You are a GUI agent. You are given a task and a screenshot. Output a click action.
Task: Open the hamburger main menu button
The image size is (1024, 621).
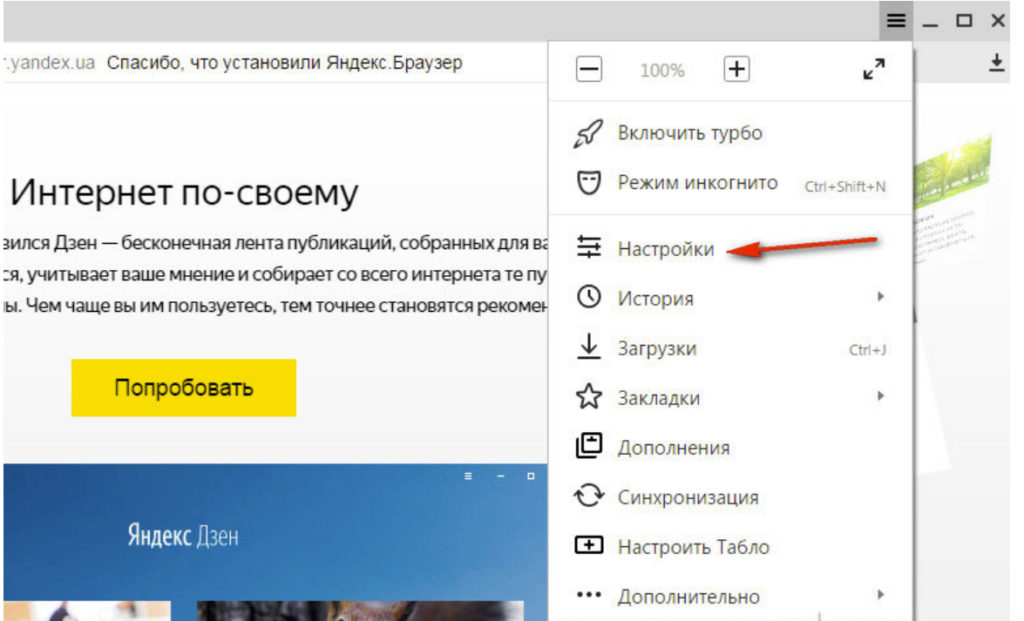click(x=895, y=21)
